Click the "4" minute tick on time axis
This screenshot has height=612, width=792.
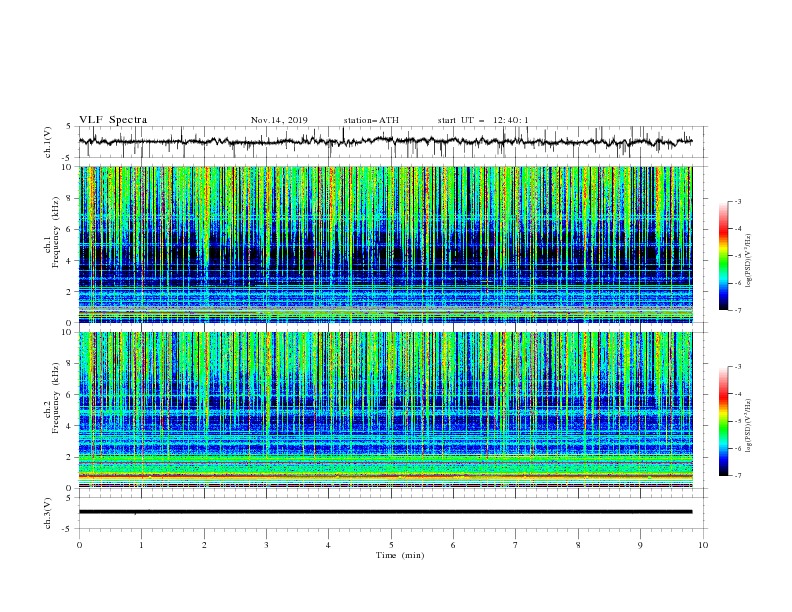click(328, 545)
